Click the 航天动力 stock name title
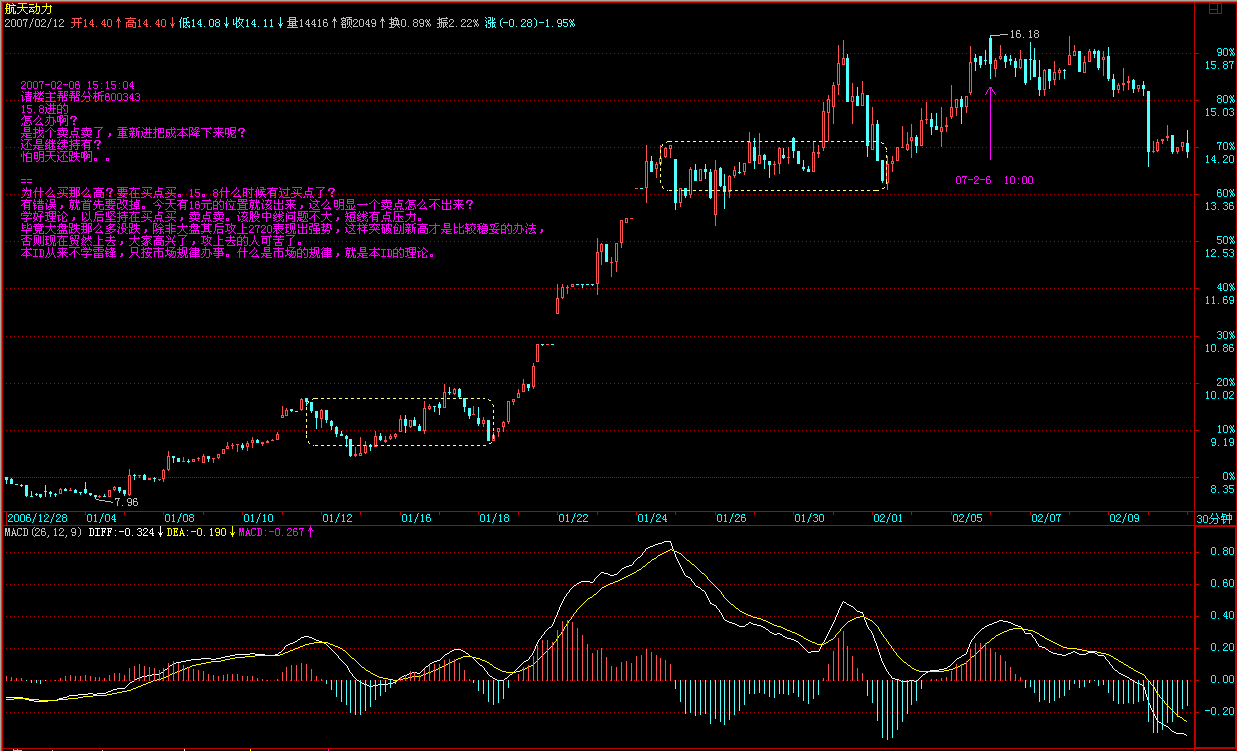Screen dimensions: 1237x751 (29, 8)
